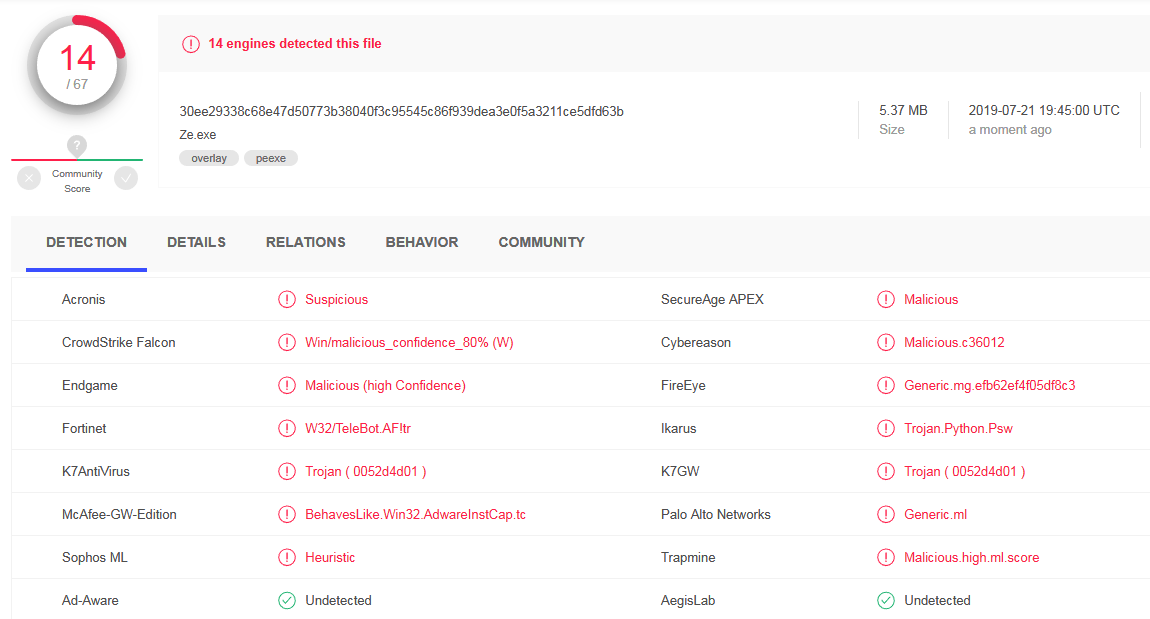This screenshot has width=1150, height=619.
Task: Click the 'Malicious.c36012' Cybereason result
Action: point(954,343)
